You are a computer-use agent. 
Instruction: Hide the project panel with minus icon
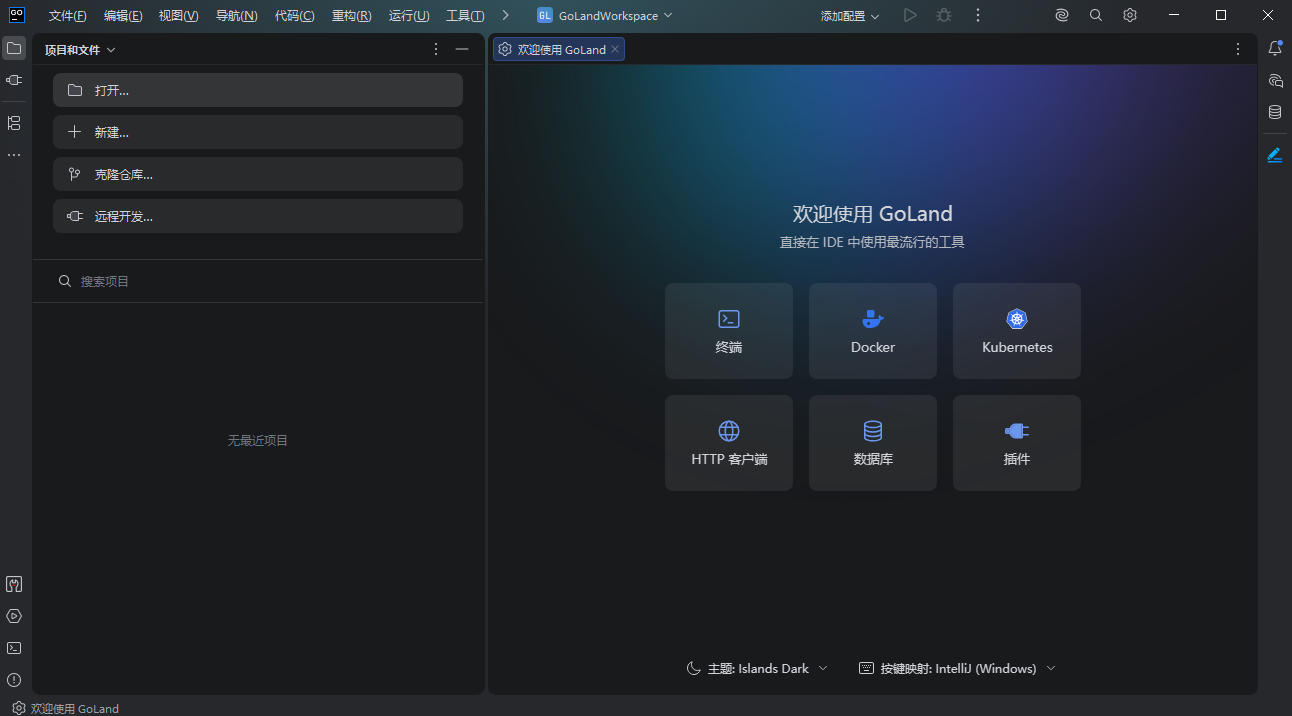tap(462, 49)
